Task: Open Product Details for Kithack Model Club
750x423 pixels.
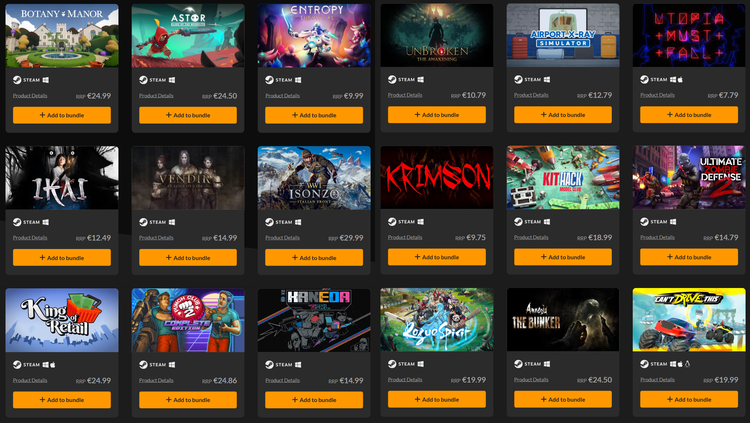Action: tap(531, 237)
